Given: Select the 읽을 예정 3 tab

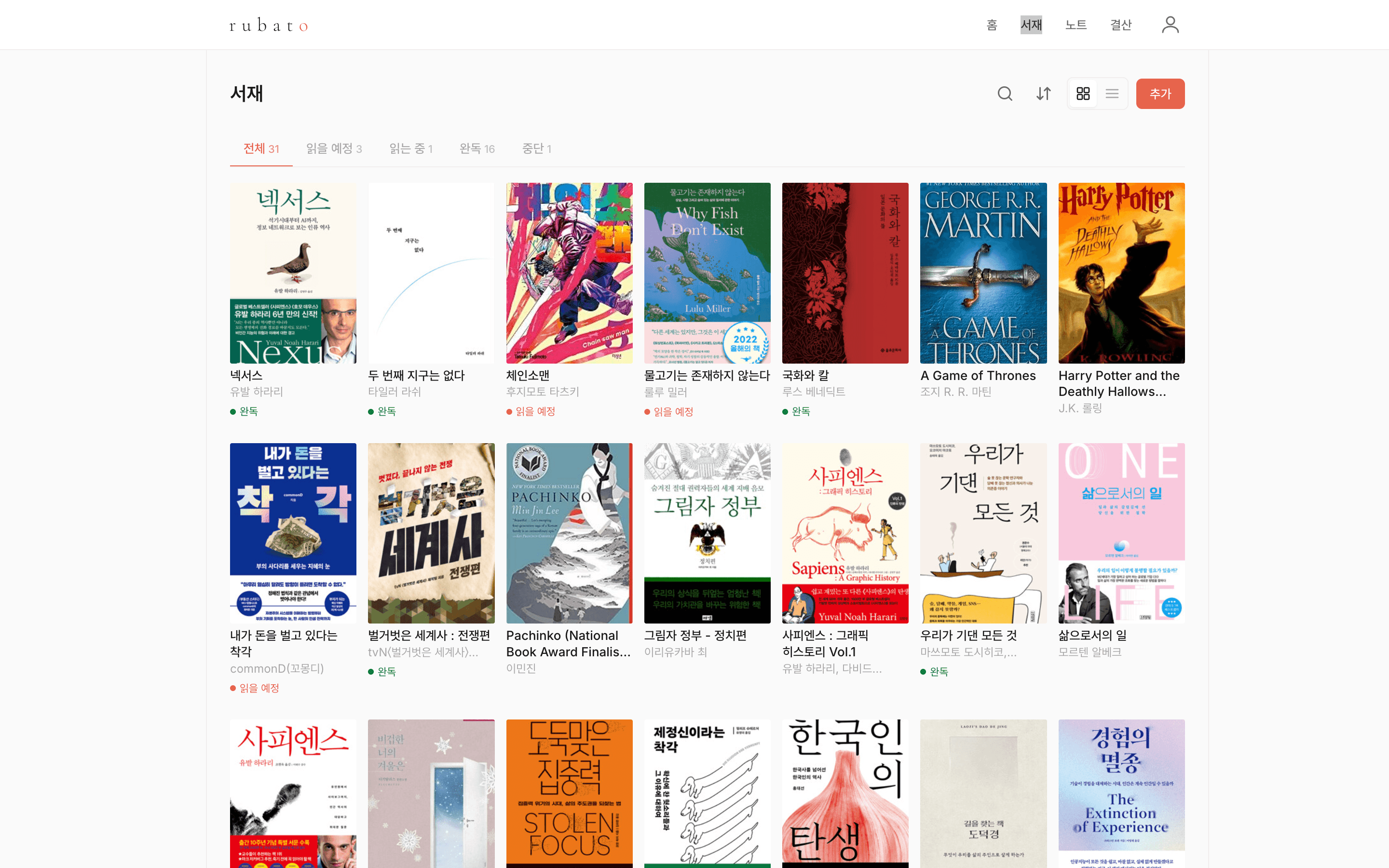Looking at the screenshot, I should click(333, 149).
